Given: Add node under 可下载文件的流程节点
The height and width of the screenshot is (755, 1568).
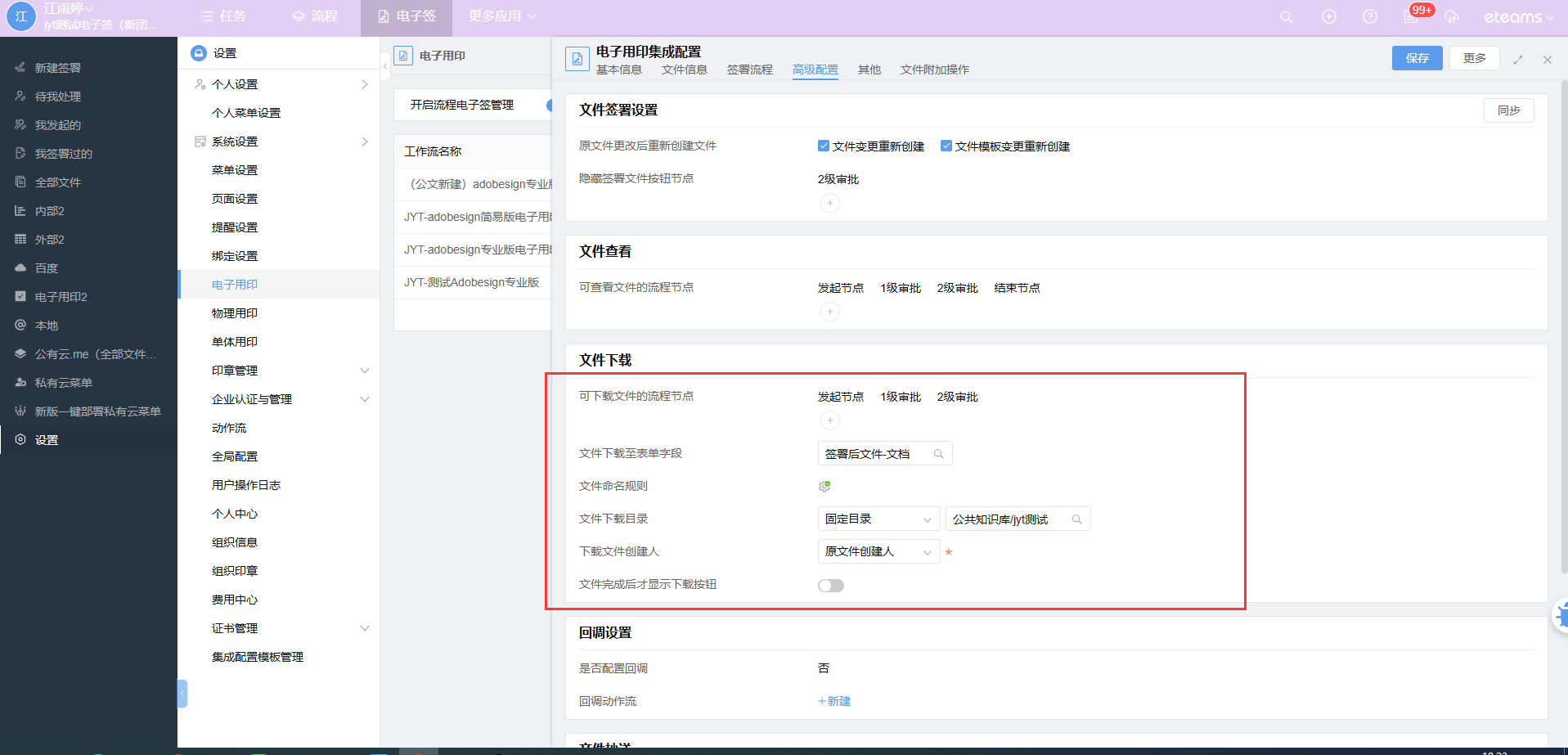Looking at the screenshot, I should point(829,420).
